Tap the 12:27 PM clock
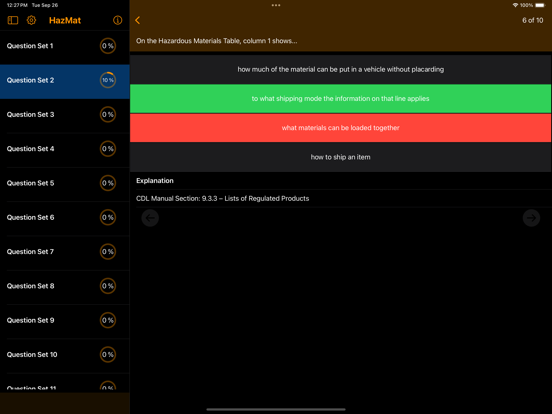The image size is (552, 414). (x=17, y=5)
